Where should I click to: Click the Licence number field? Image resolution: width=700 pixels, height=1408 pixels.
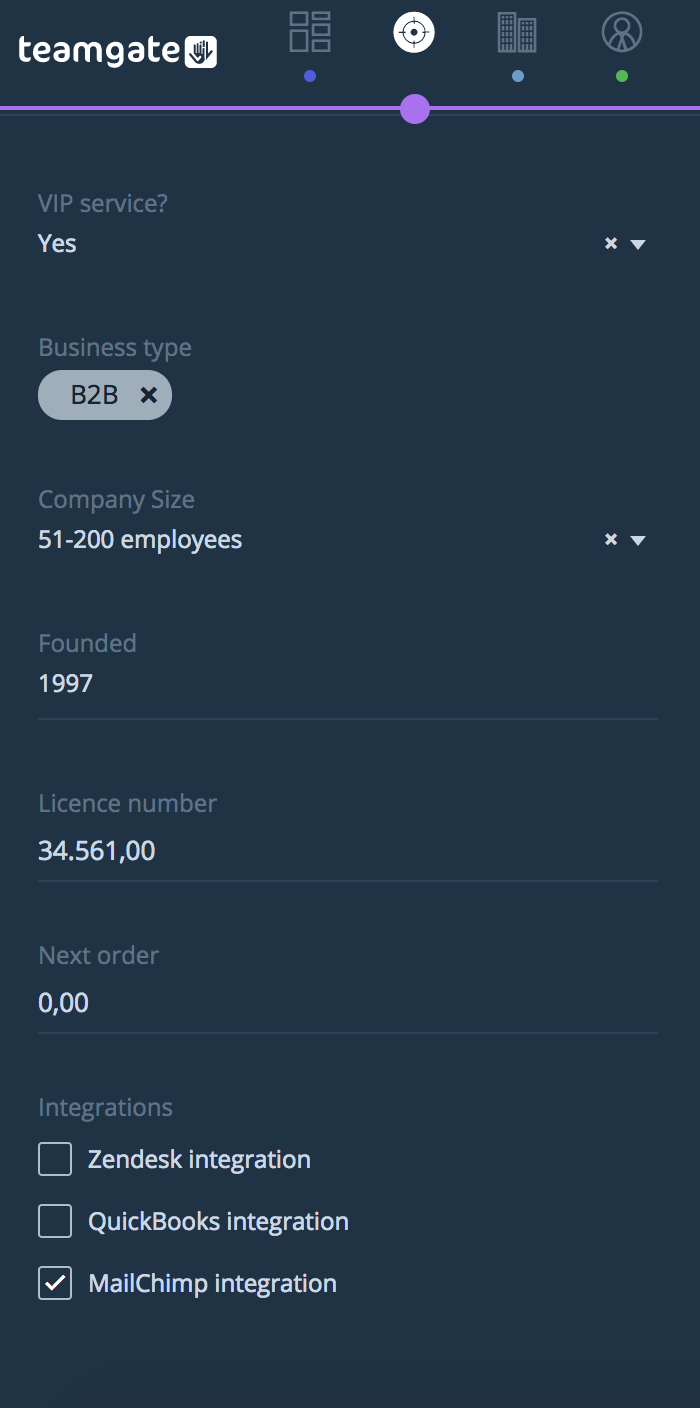coord(348,851)
